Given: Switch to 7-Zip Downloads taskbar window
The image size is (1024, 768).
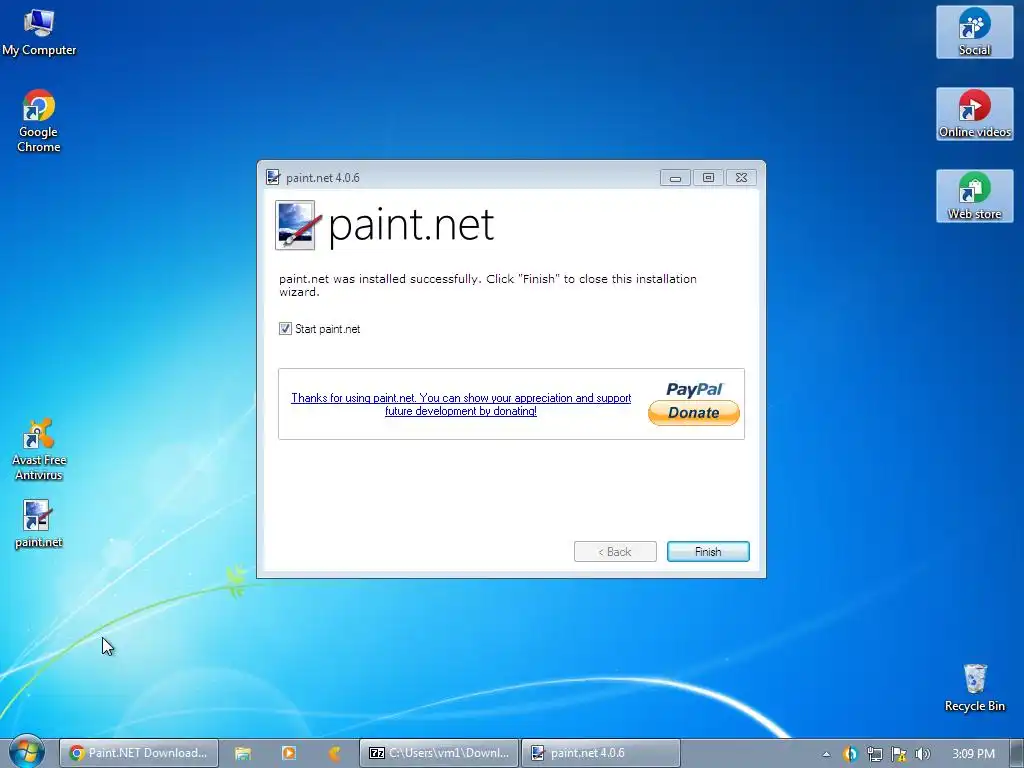Looking at the screenshot, I should point(439,753).
